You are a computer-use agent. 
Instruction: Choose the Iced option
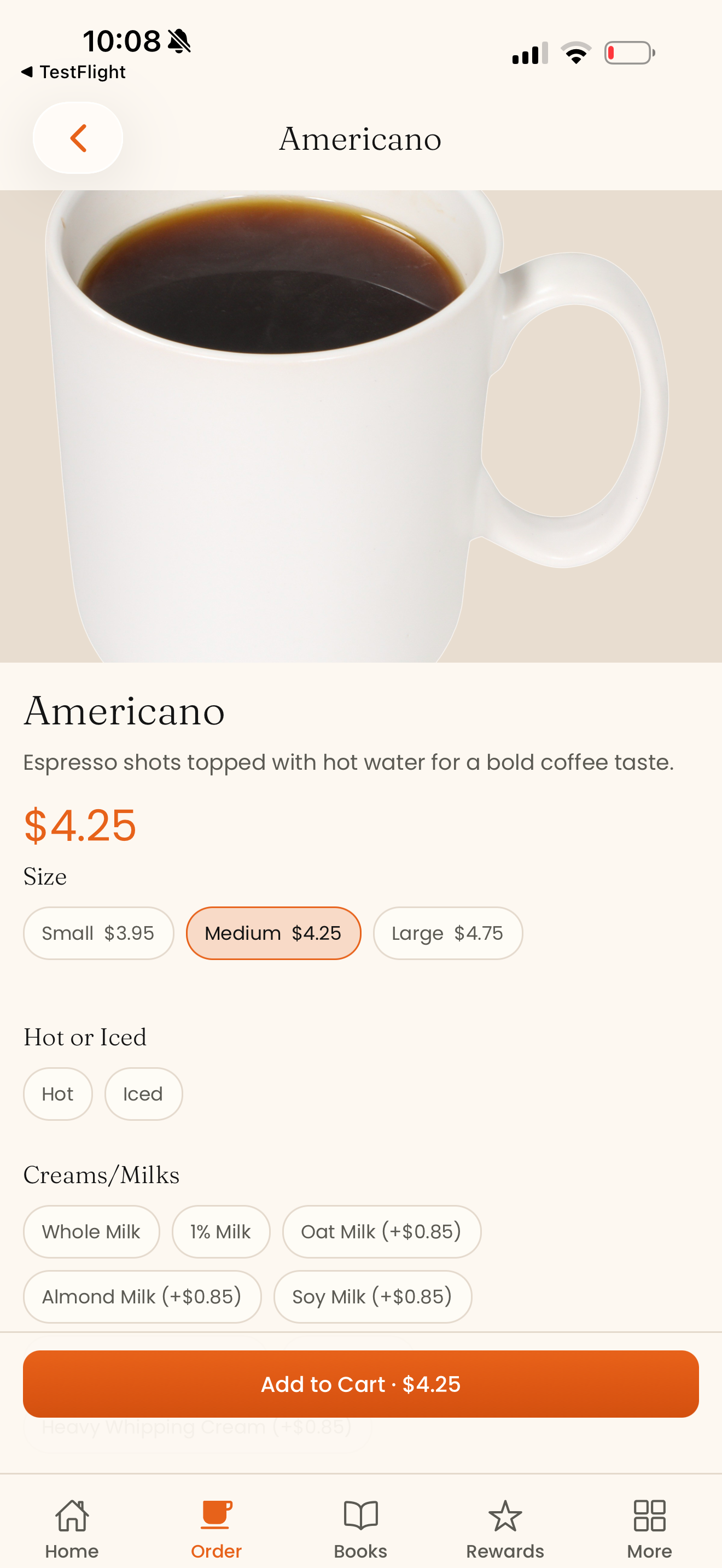pos(143,1094)
